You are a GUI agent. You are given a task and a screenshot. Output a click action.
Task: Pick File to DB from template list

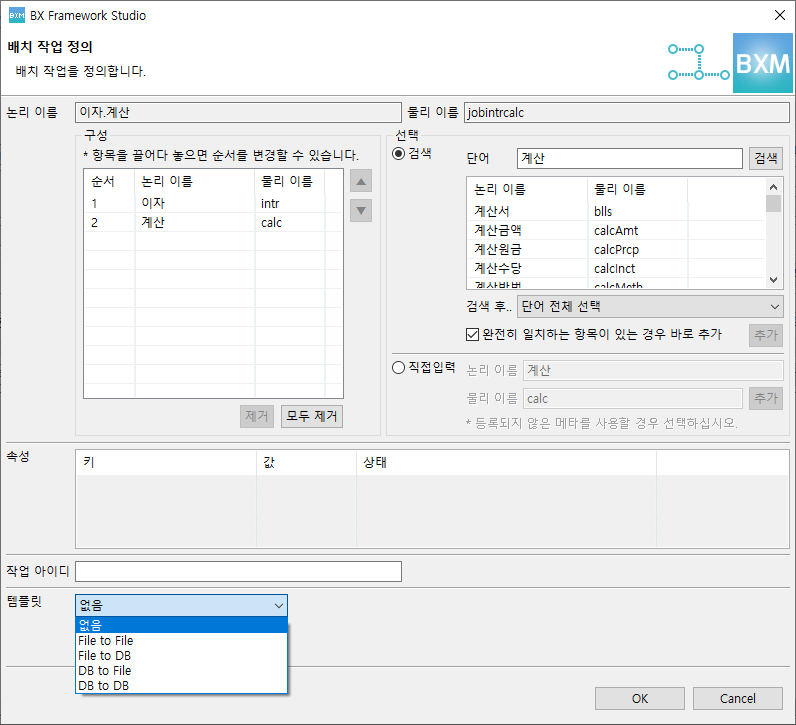click(105, 656)
